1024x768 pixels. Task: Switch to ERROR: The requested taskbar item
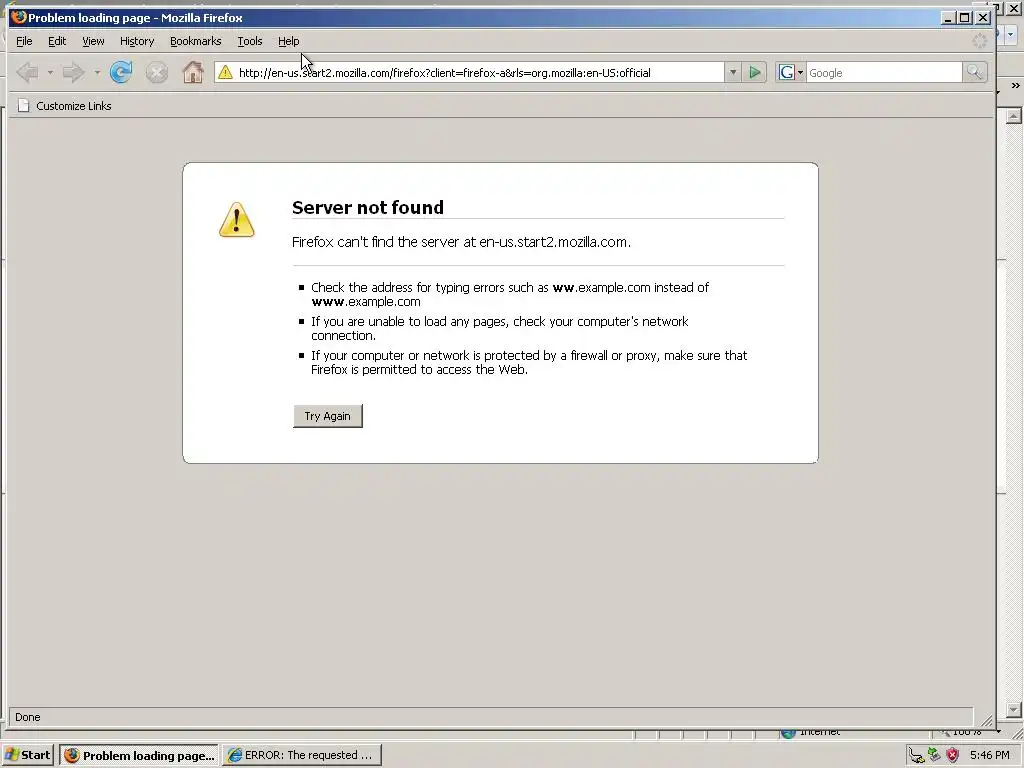[x=302, y=756]
